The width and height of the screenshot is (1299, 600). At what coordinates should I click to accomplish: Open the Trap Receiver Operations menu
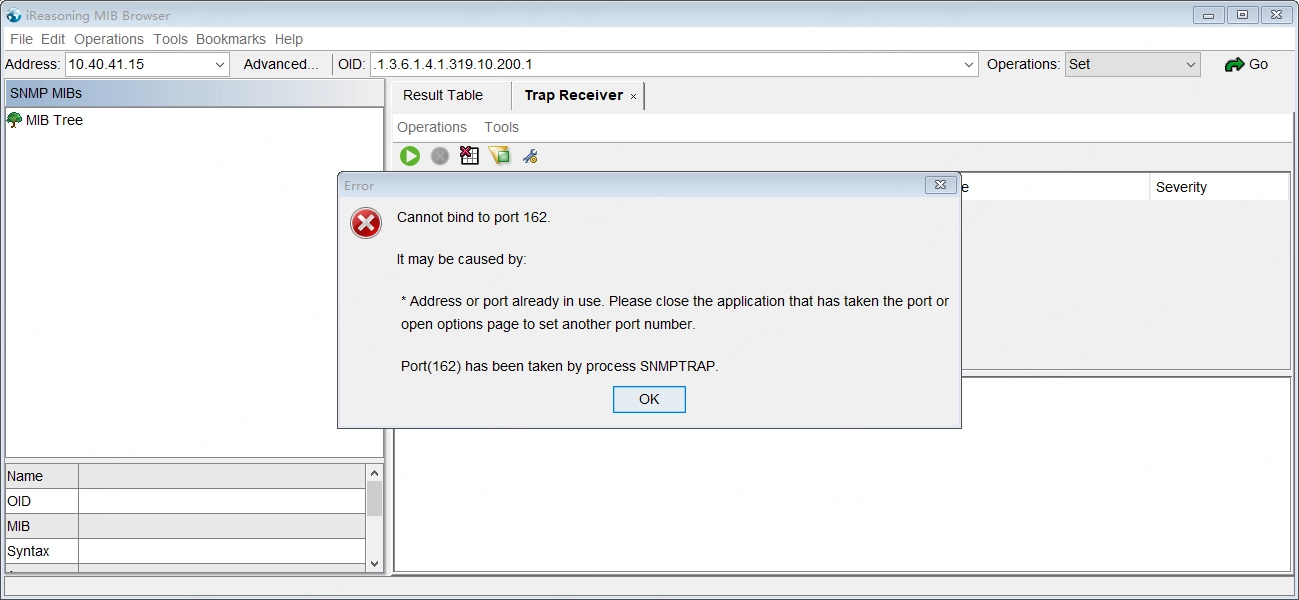[432, 127]
